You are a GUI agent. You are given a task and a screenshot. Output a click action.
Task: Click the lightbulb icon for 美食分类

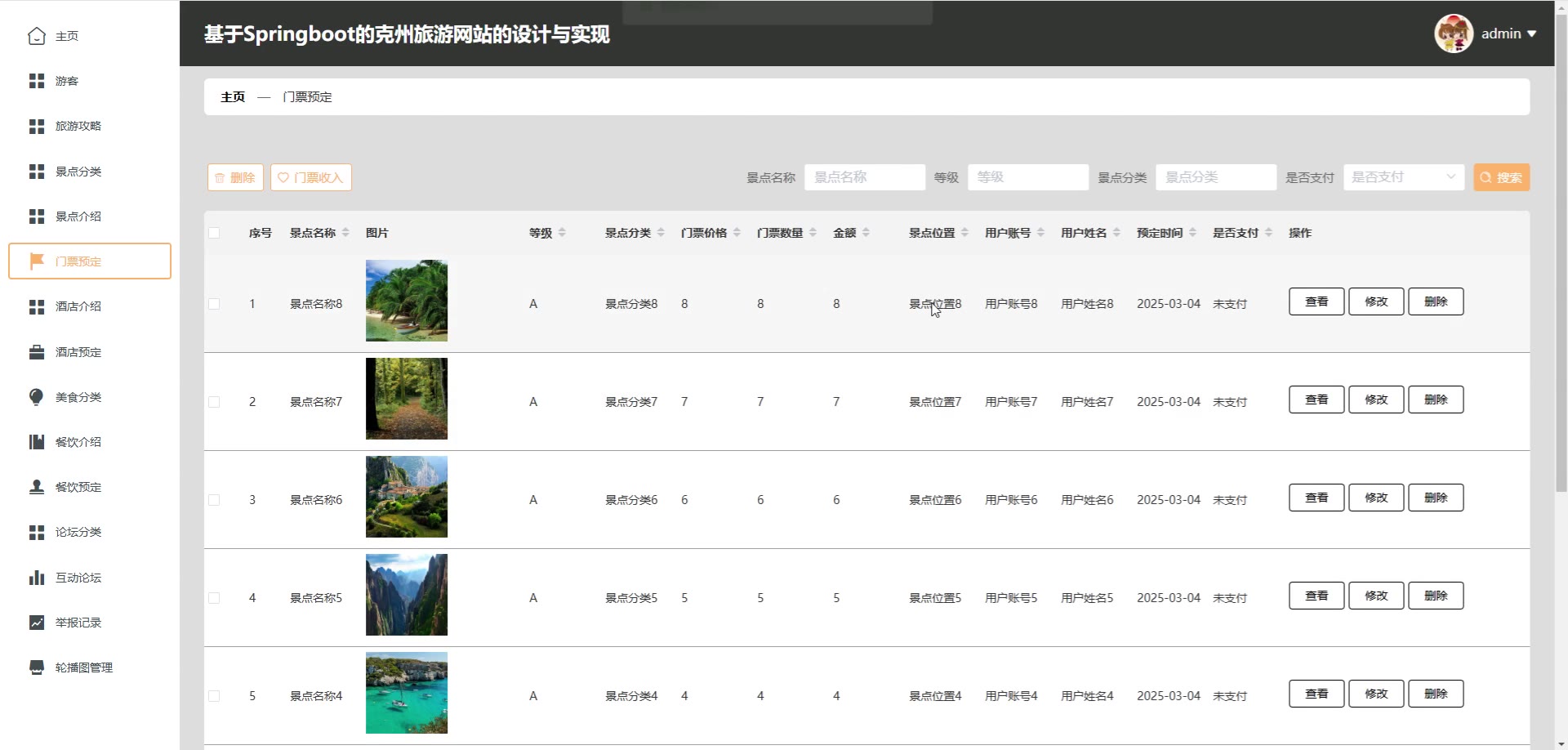(x=37, y=397)
